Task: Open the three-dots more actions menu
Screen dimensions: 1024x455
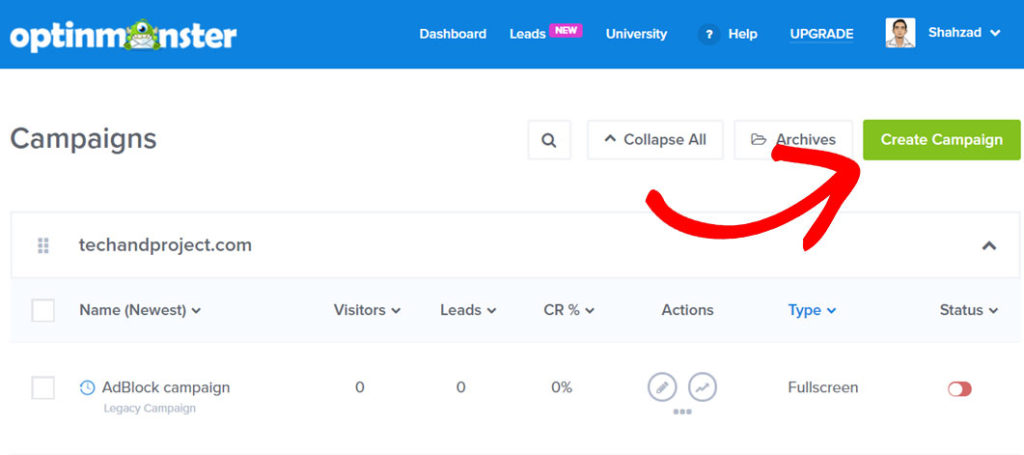Action: point(682,411)
